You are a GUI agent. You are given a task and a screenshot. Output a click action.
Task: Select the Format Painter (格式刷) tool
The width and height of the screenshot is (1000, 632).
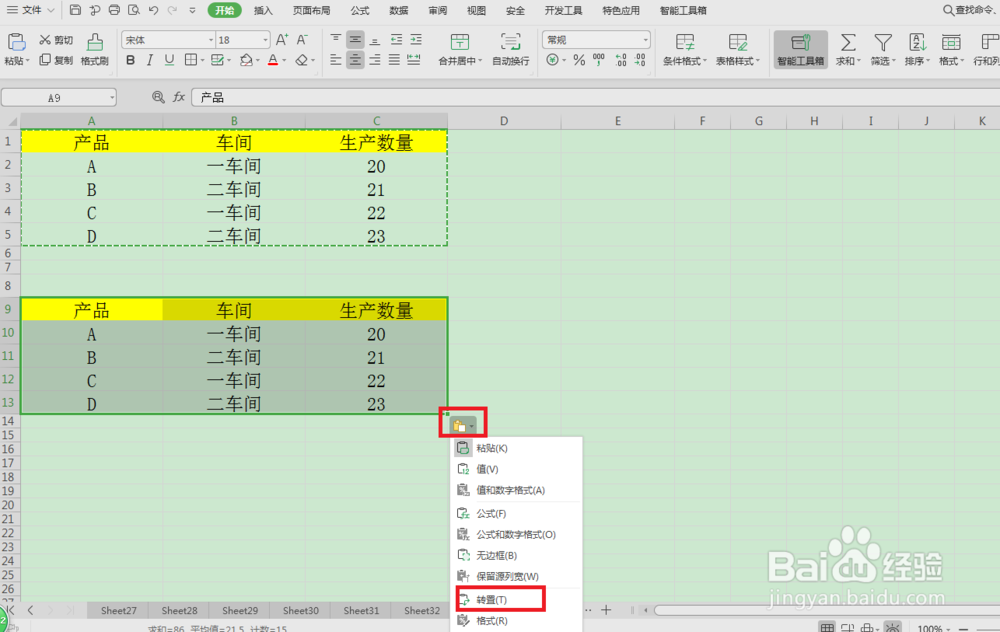click(x=94, y=50)
